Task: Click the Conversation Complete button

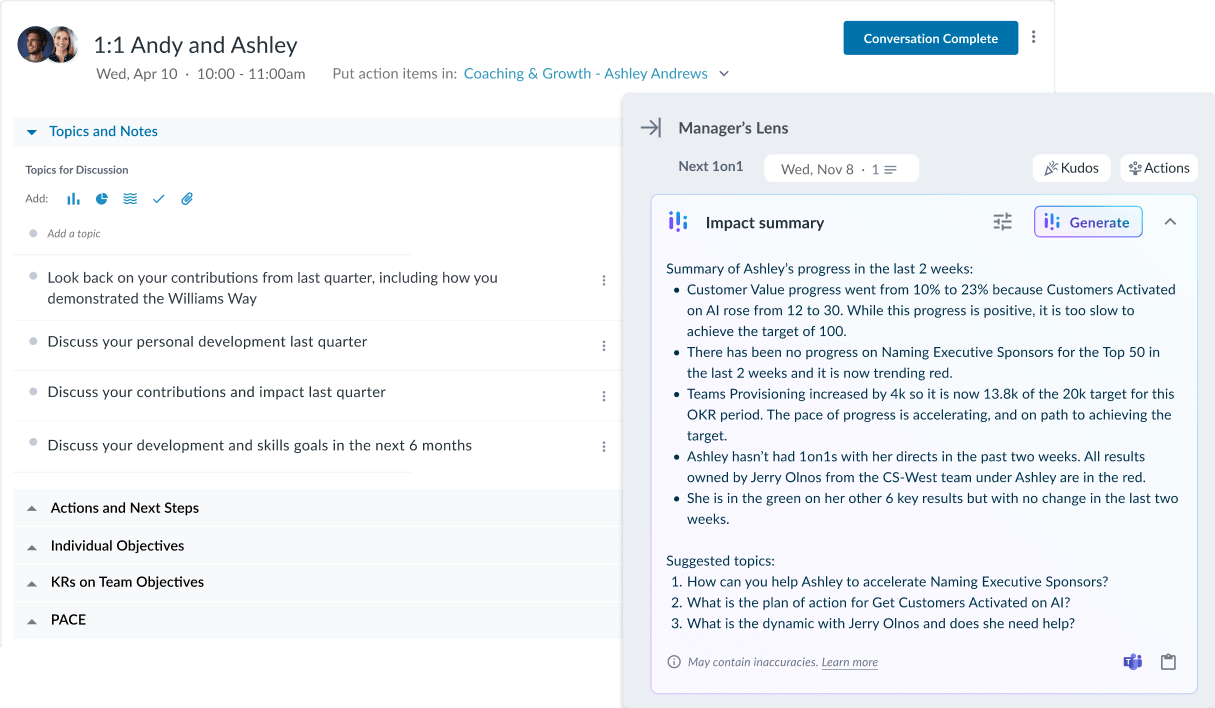Action: tap(930, 37)
